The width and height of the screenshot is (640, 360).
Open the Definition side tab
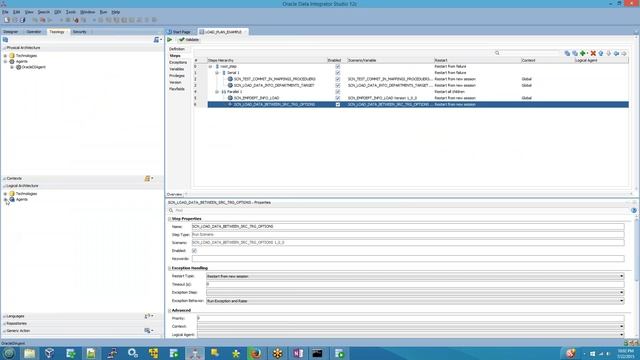(177, 49)
